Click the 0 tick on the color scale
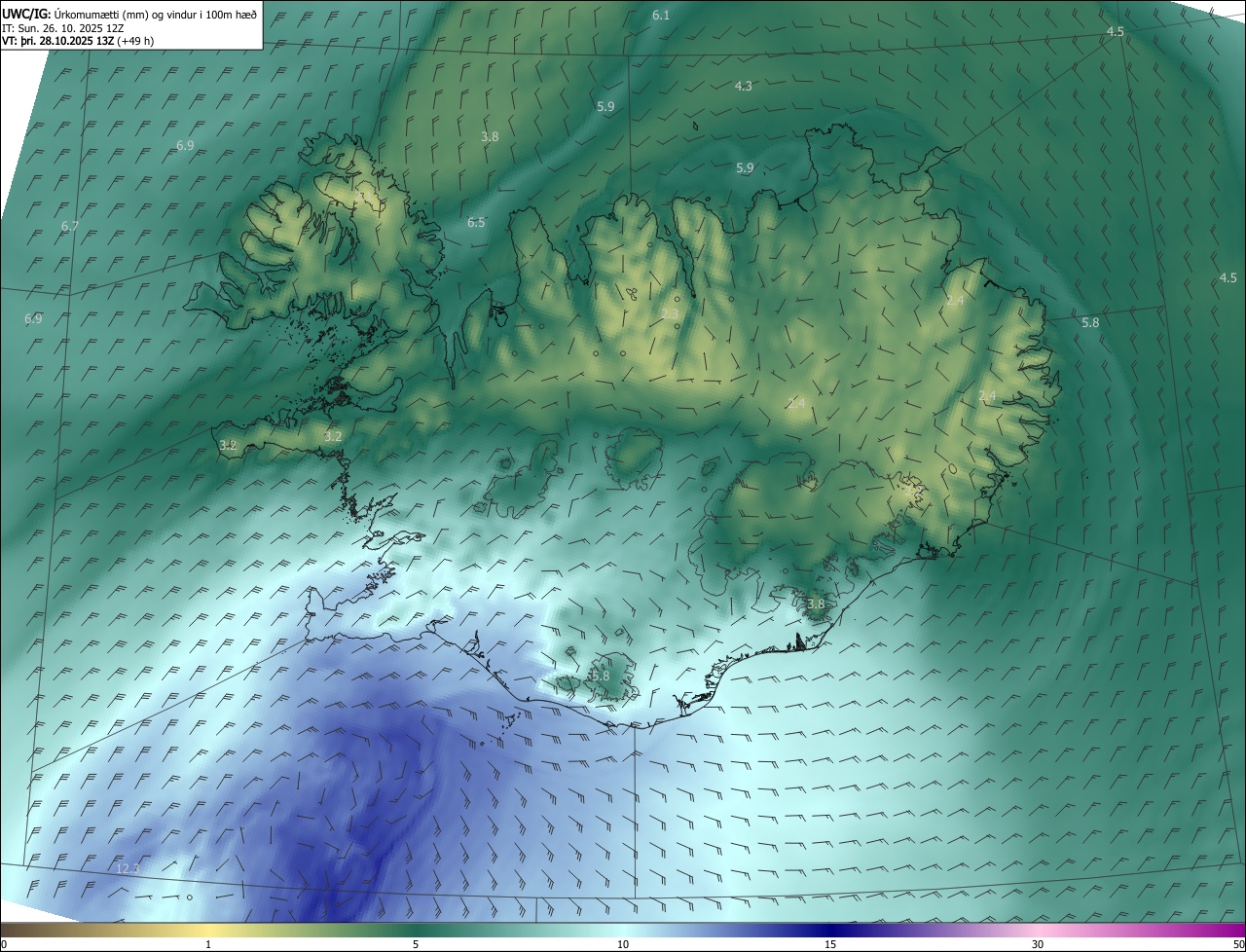The width and height of the screenshot is (1246, 952). 4,944
